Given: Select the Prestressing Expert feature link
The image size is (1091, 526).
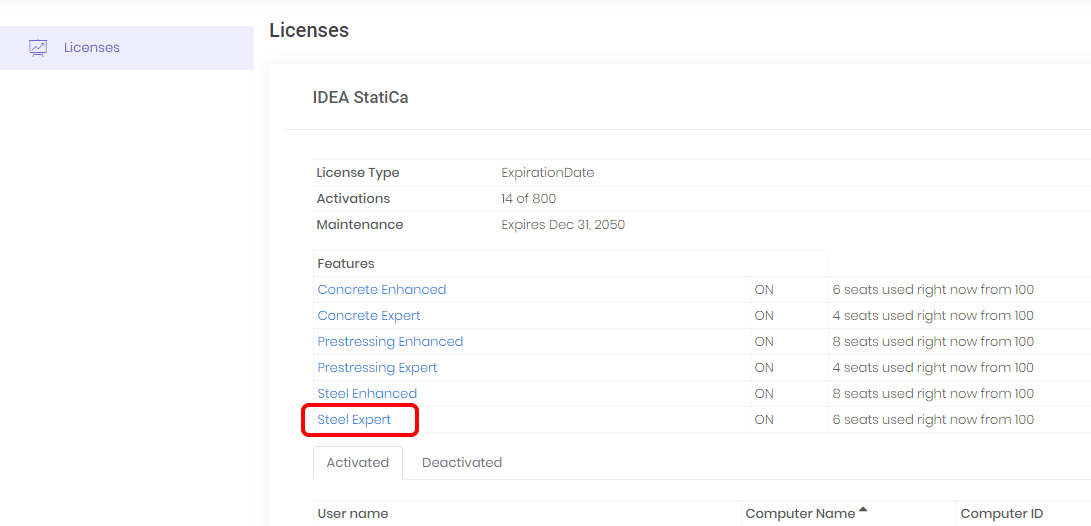Looking at the screenshot, I should point(377,368).
